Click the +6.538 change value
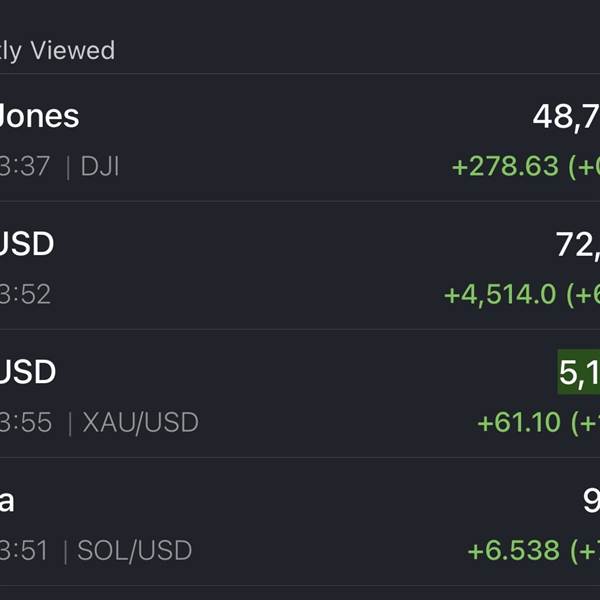The height and width of the screenshot is (600, 600). tap(513, 550)
